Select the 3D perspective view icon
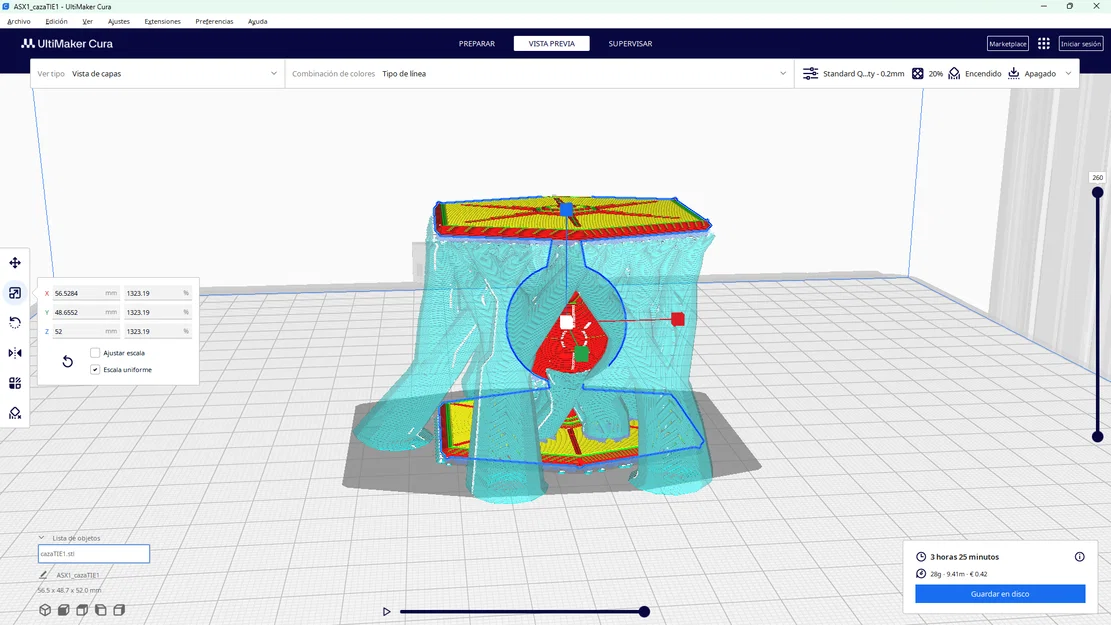 pos(44,609)
